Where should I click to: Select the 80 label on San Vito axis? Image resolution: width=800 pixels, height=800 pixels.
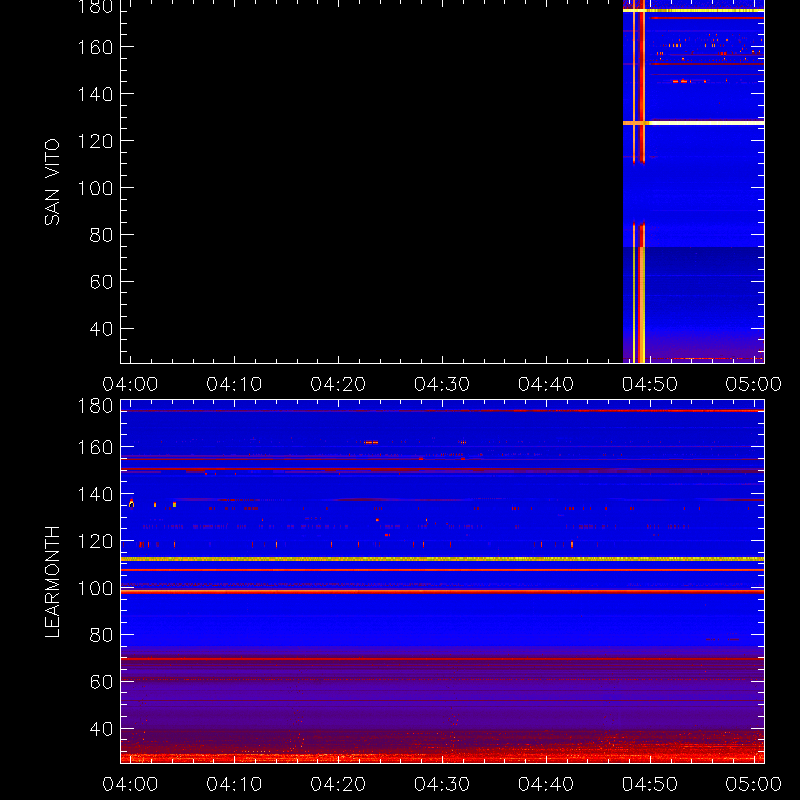(x=101, y=235)
